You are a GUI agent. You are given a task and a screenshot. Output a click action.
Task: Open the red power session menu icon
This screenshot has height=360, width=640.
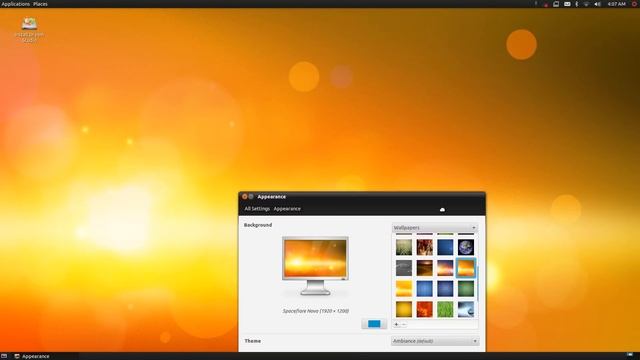pyautogui.click(x=634, y=4)
